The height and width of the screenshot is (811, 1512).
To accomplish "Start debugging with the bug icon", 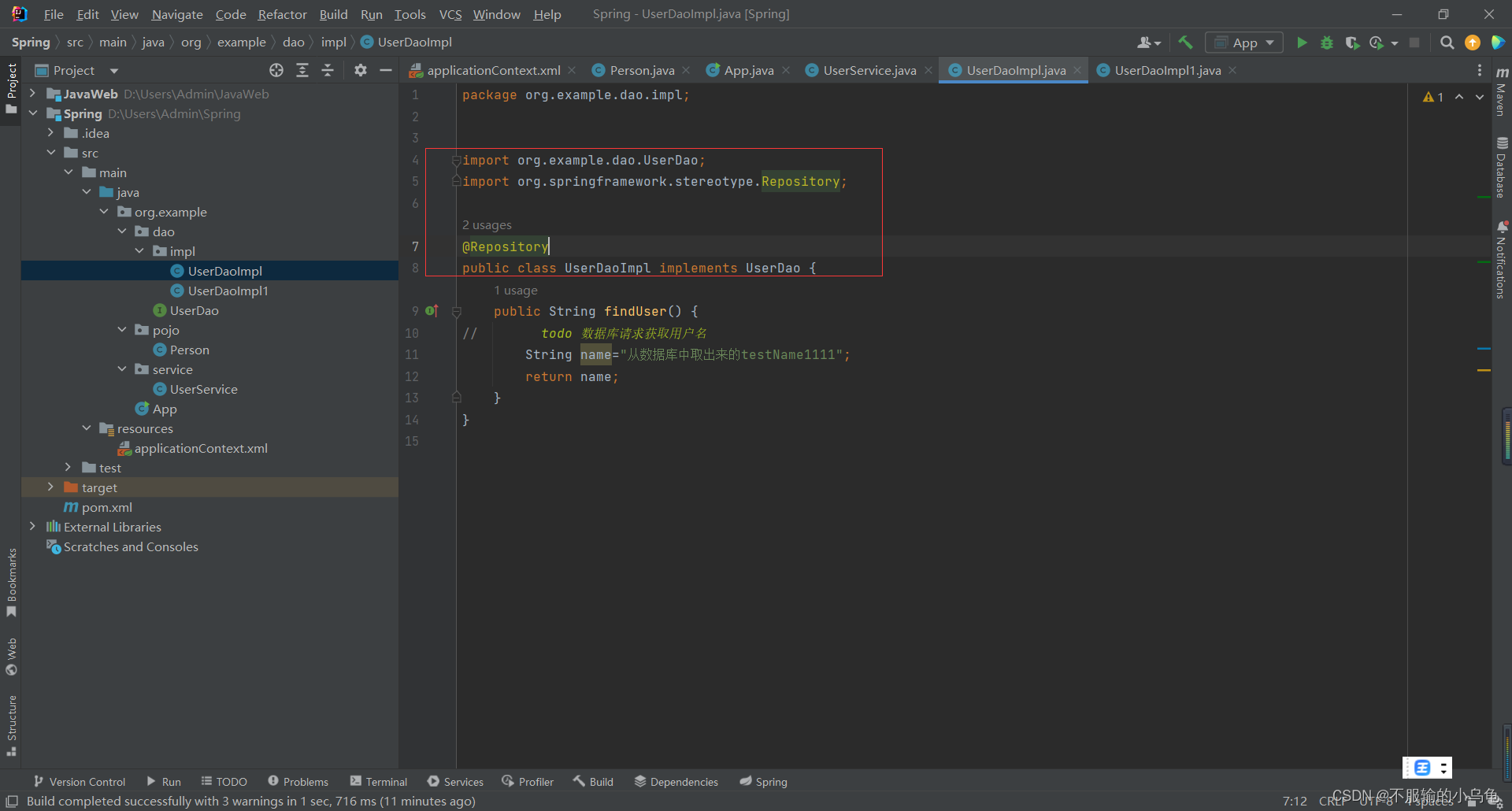I will tap(1327, 43).
